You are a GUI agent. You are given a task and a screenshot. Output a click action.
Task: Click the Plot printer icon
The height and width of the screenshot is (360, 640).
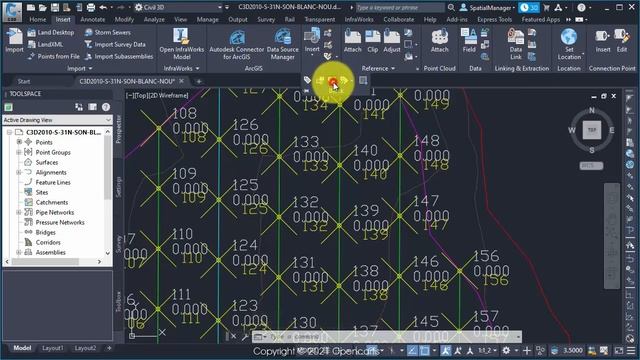[91, 7]
